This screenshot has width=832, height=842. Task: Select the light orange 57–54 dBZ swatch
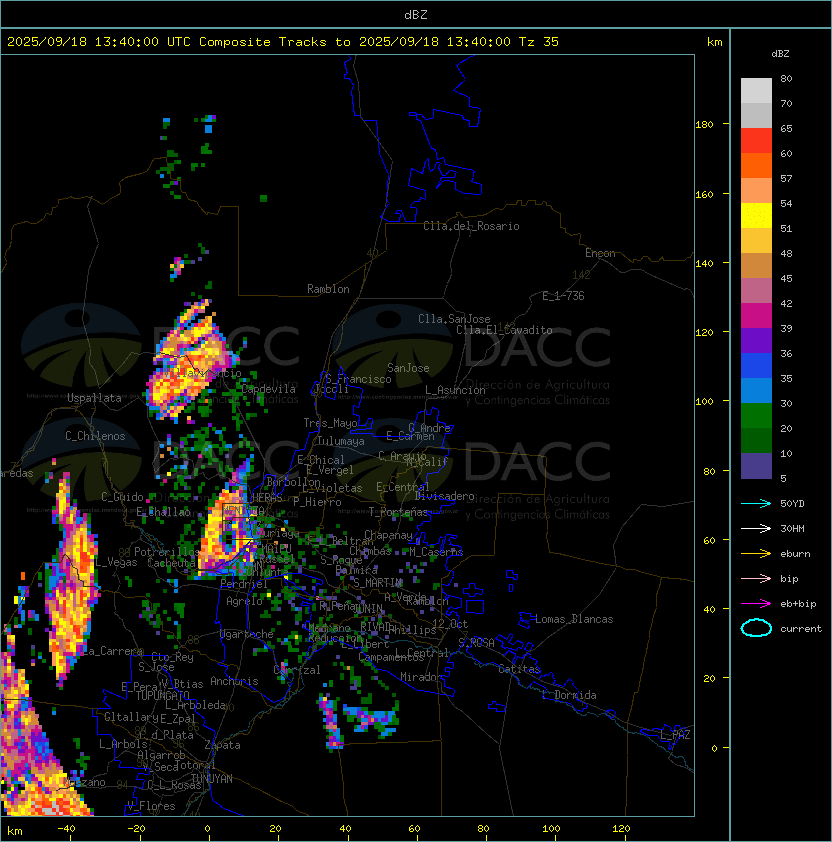point(756,191)
